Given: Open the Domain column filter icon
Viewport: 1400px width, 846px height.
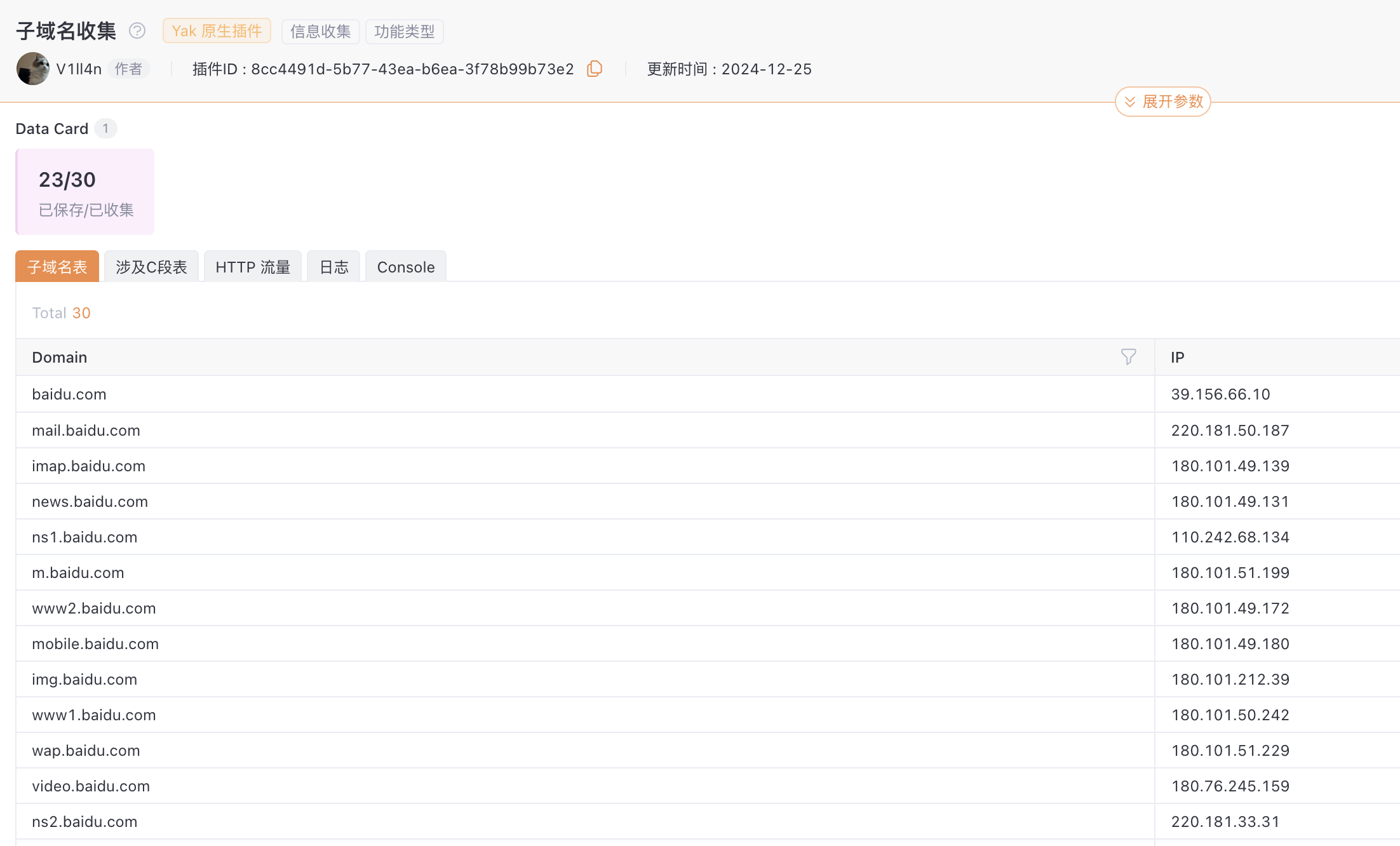Looking at the screenshot, I should tap(1128, 357).
